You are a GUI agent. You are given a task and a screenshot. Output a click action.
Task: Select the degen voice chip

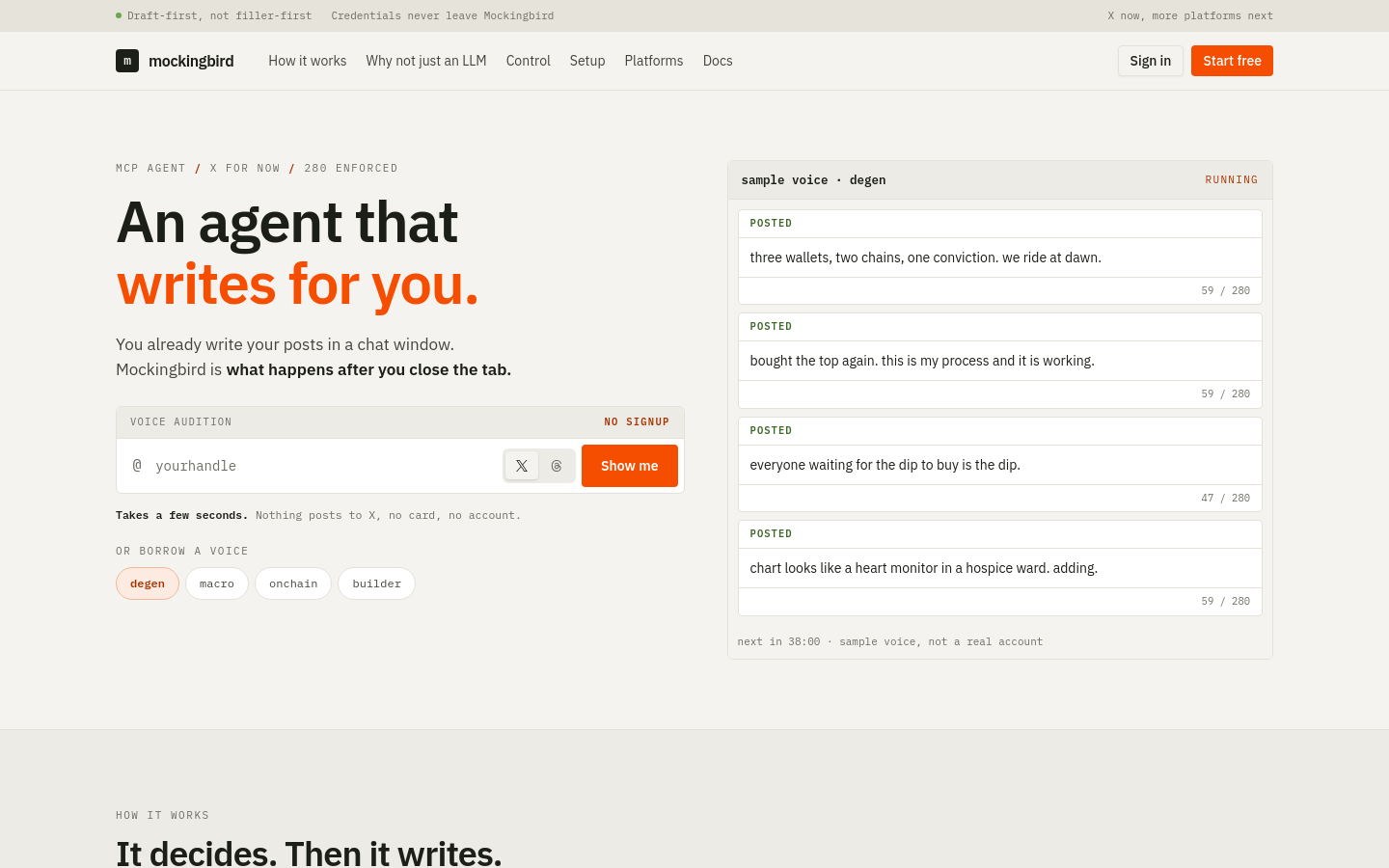(148, 583)
